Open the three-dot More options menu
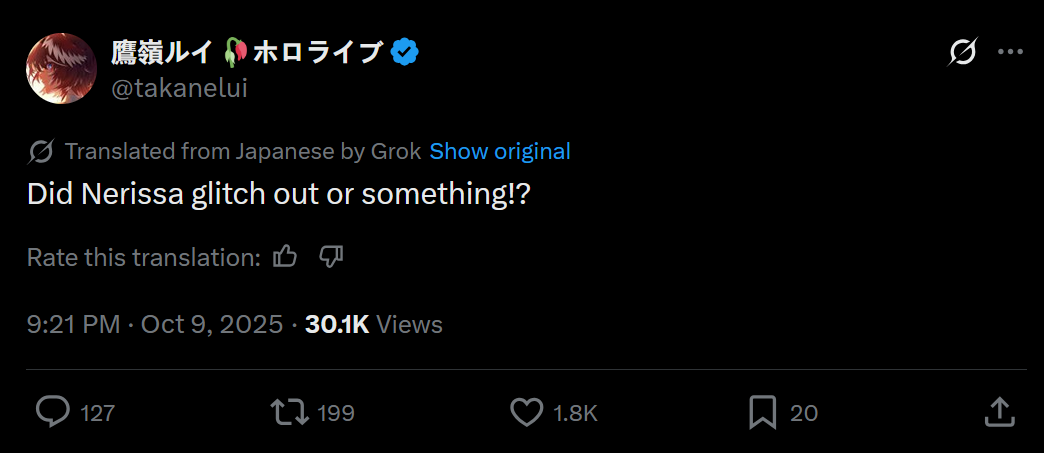The height and width of the screenshot is (453, 1044). 1011,52
